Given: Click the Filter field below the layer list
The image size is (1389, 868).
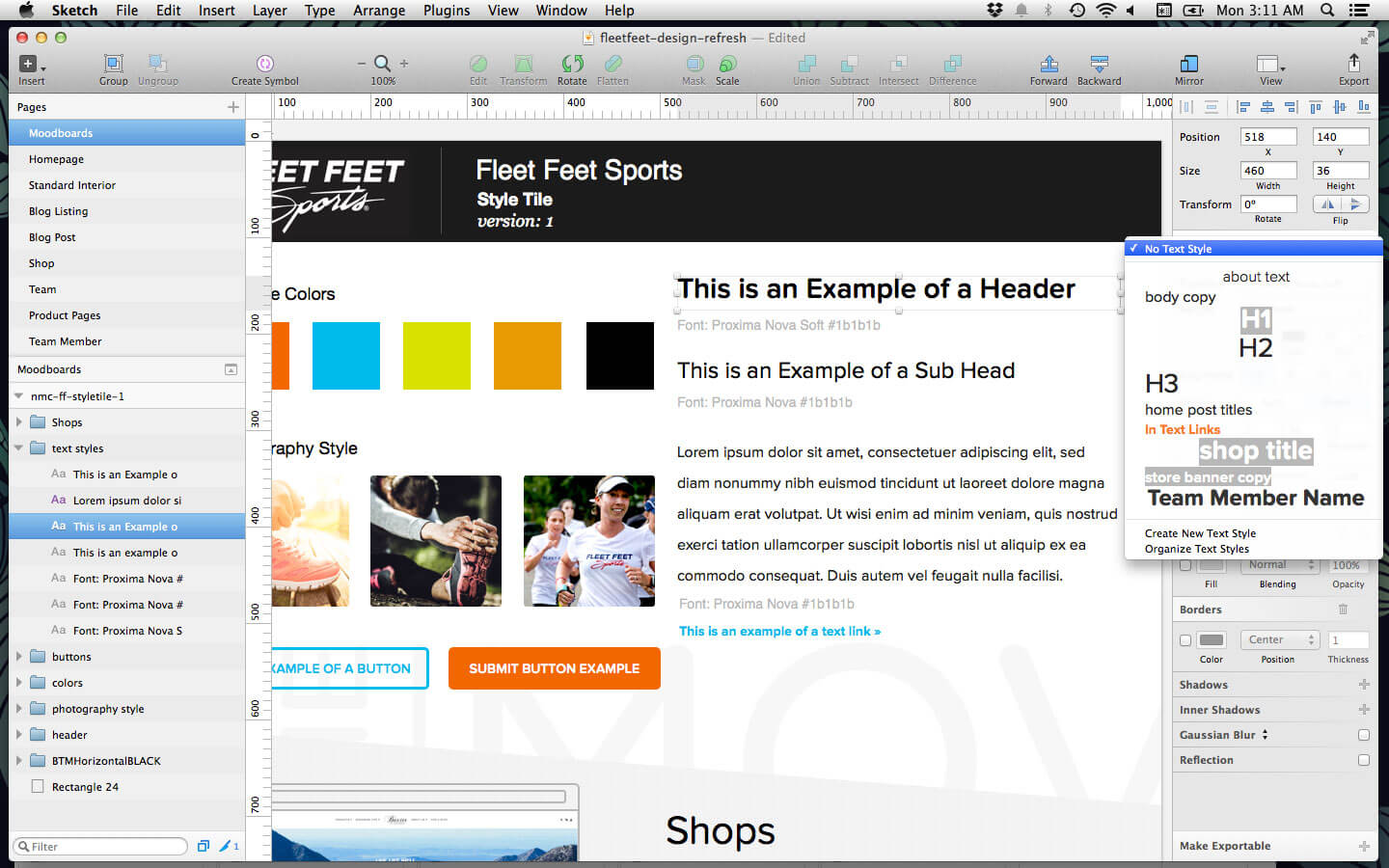Looking at the screenshot, I should [99, 846].
